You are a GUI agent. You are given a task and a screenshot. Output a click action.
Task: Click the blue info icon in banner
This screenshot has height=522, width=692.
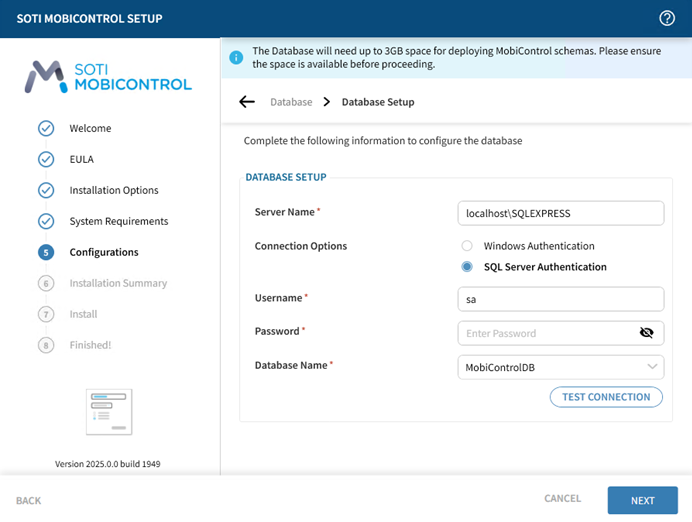[x=237, y=57]
